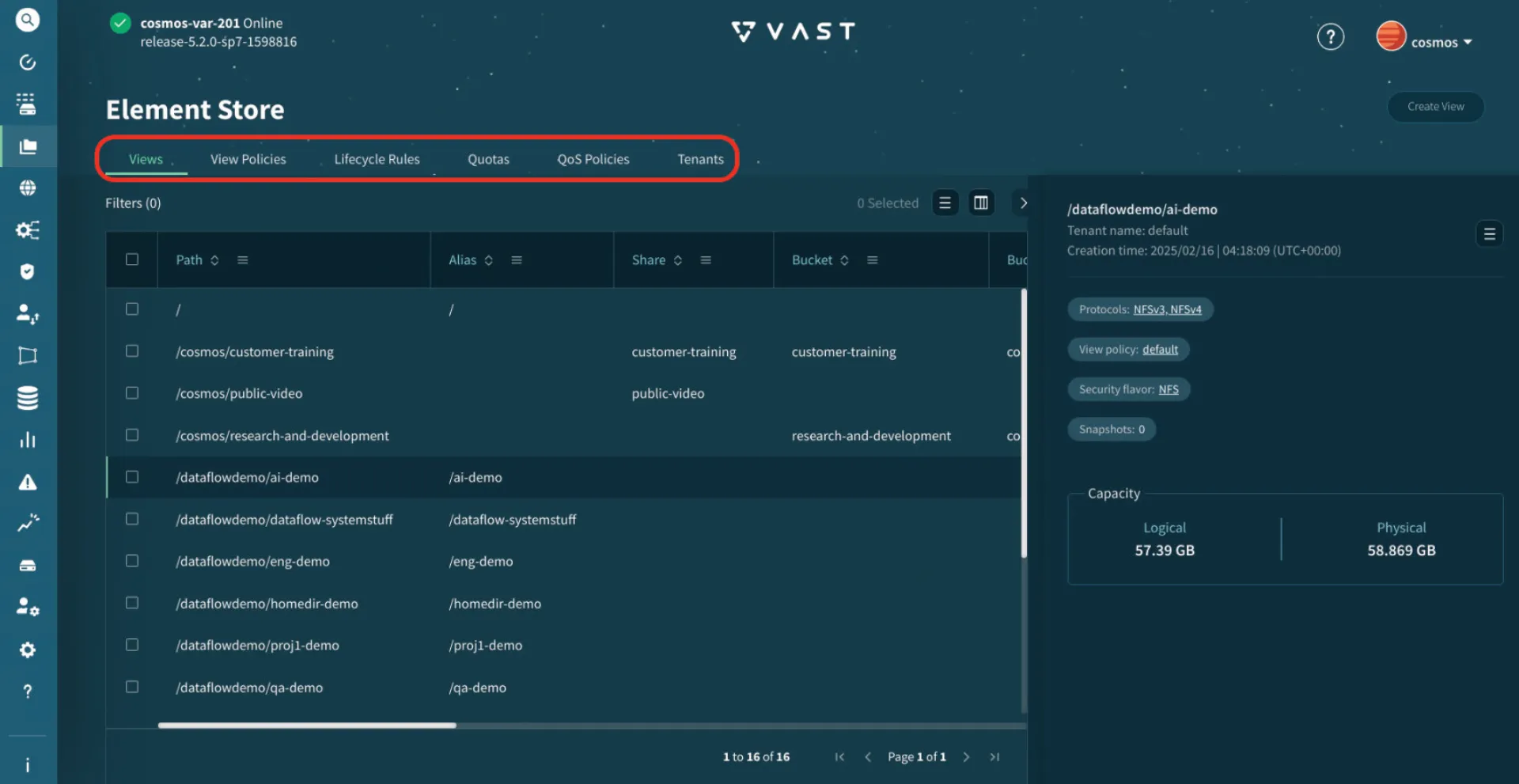Follow the NFSv3, NFSv4 protocols link
1519x784 pixels.
(1168, 309)
